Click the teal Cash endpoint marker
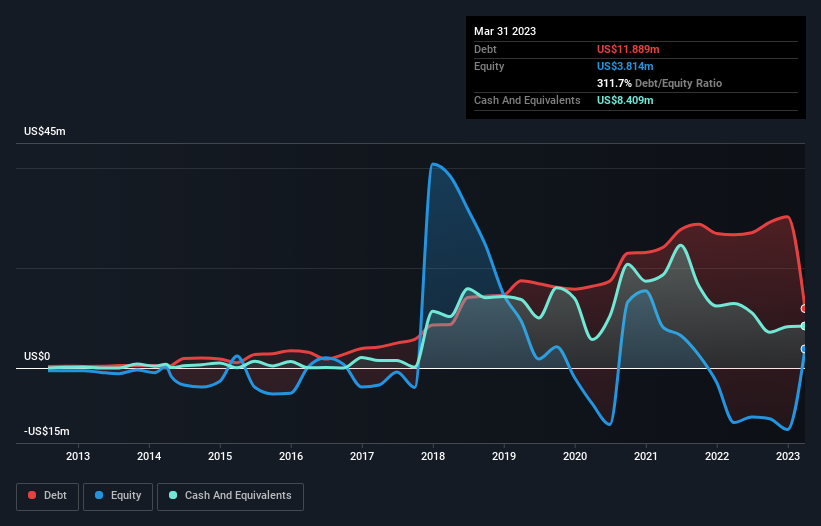The width and height of the screenshot is (821, 526). pyautogui.click(x=804, y=326)
